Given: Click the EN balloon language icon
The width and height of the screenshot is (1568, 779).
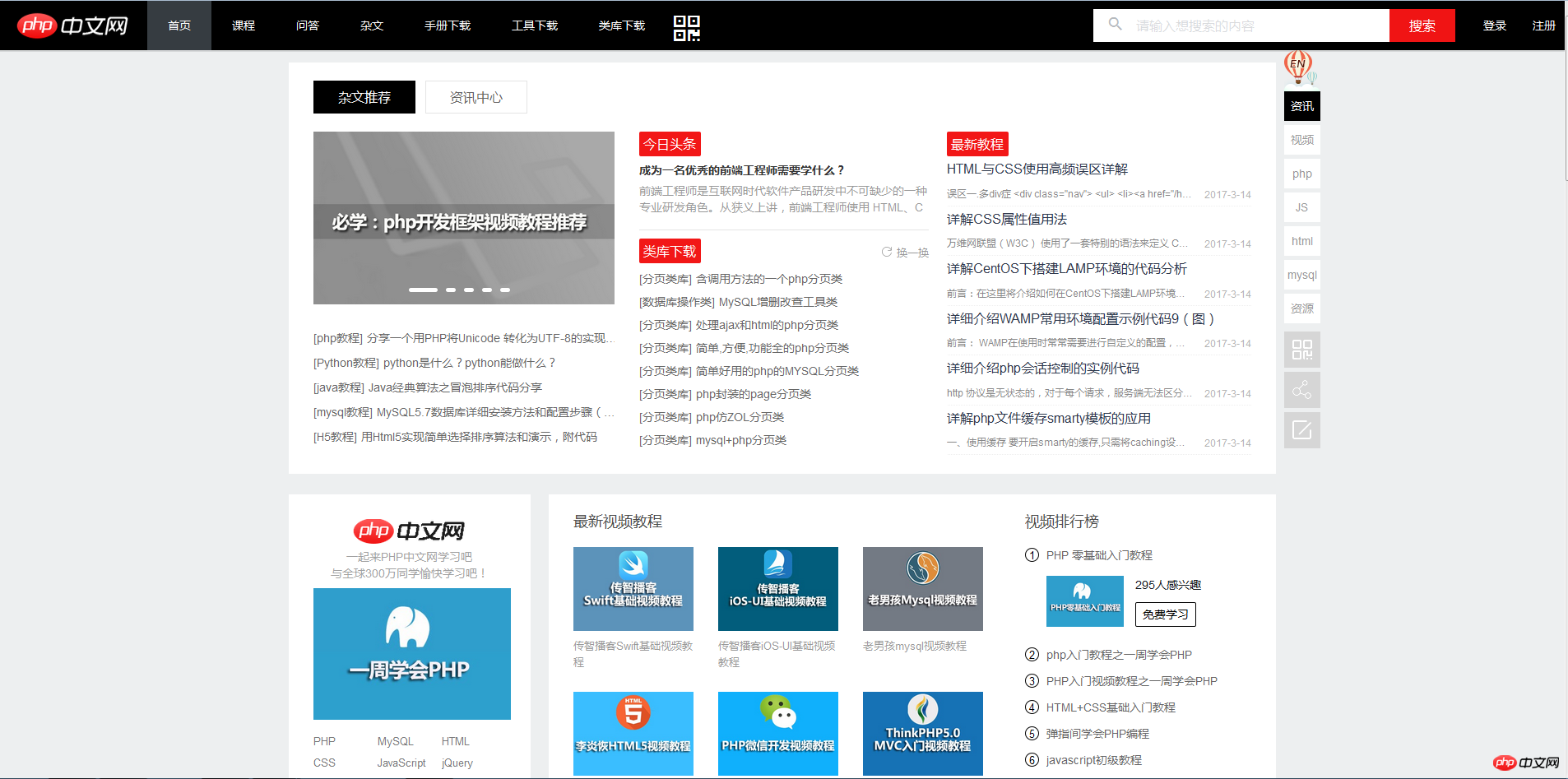Looking at the screenshot, I should point(1299,67).
